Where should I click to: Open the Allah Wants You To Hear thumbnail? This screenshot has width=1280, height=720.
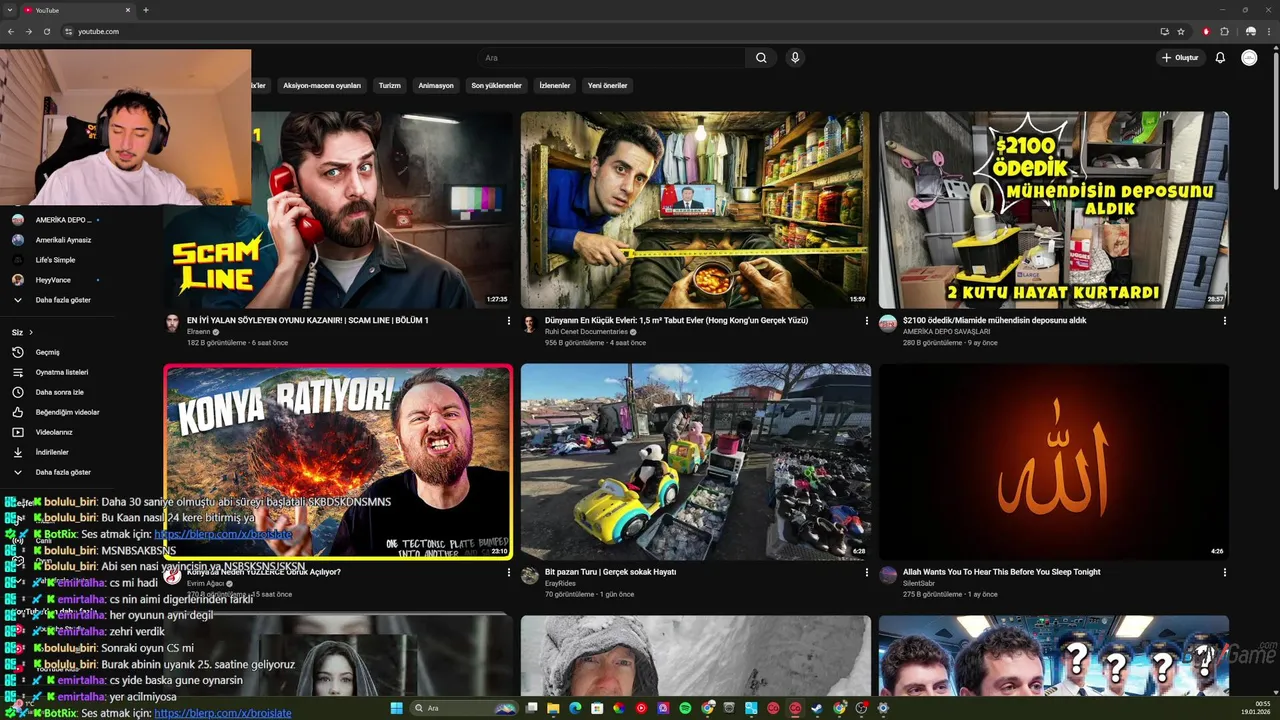pos(1054,462)
